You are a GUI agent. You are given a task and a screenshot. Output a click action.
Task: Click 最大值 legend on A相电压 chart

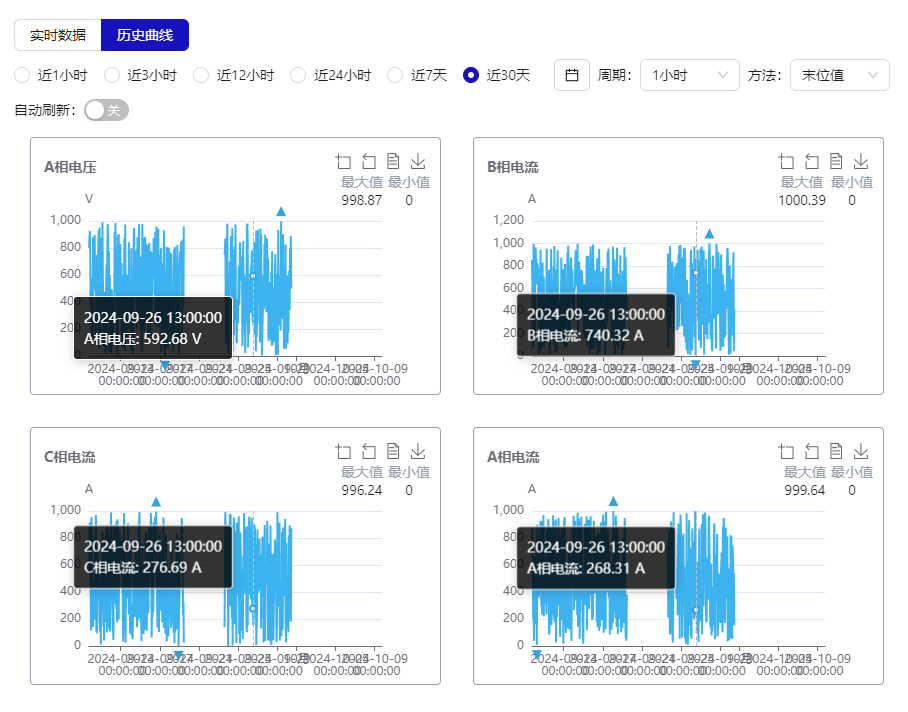[x=362, y=182]
